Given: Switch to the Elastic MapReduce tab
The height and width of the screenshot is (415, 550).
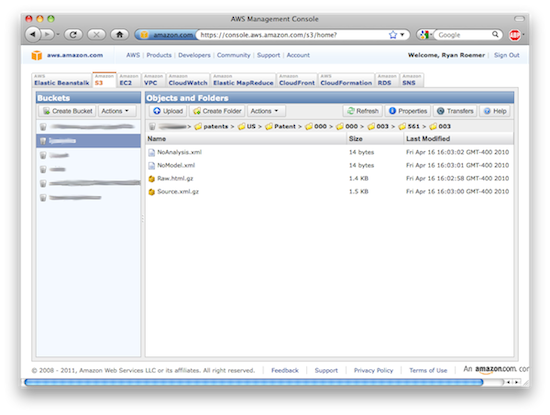Looking at the screenshot, I should click(243, 80).
